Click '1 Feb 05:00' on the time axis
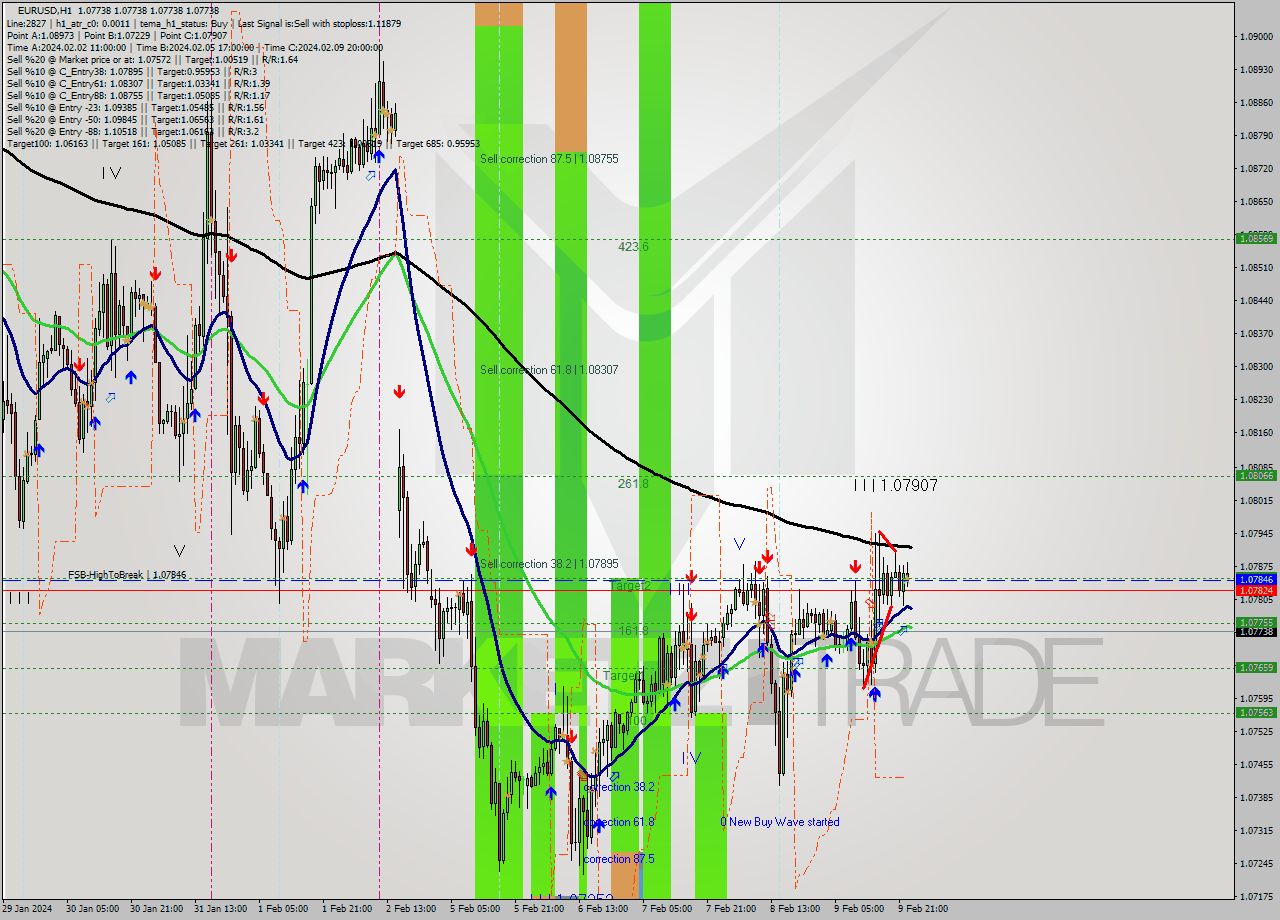Screen dimensions: 1280x920 tap(283, 909)
